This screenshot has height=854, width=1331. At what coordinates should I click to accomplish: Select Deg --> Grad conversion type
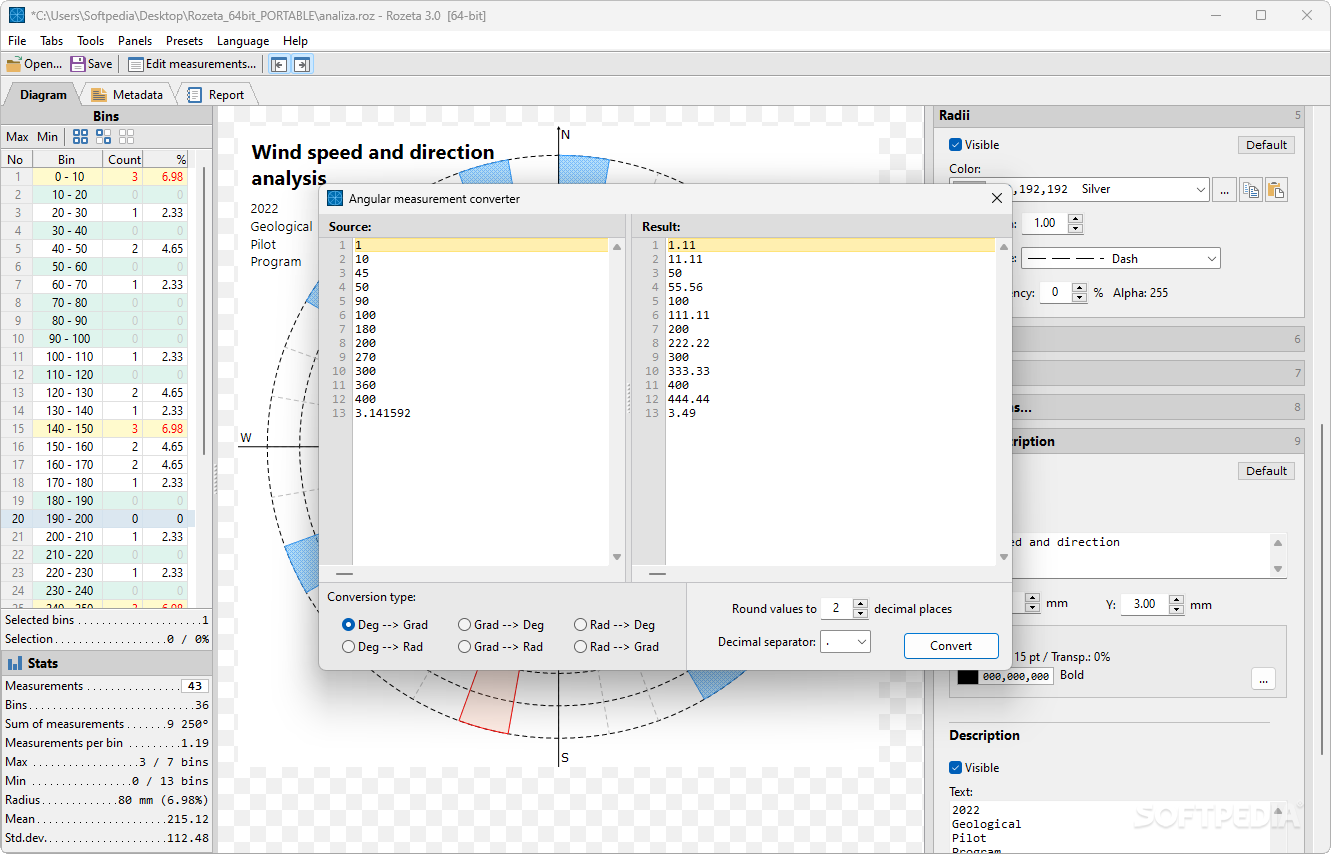[x=385, y=625]
